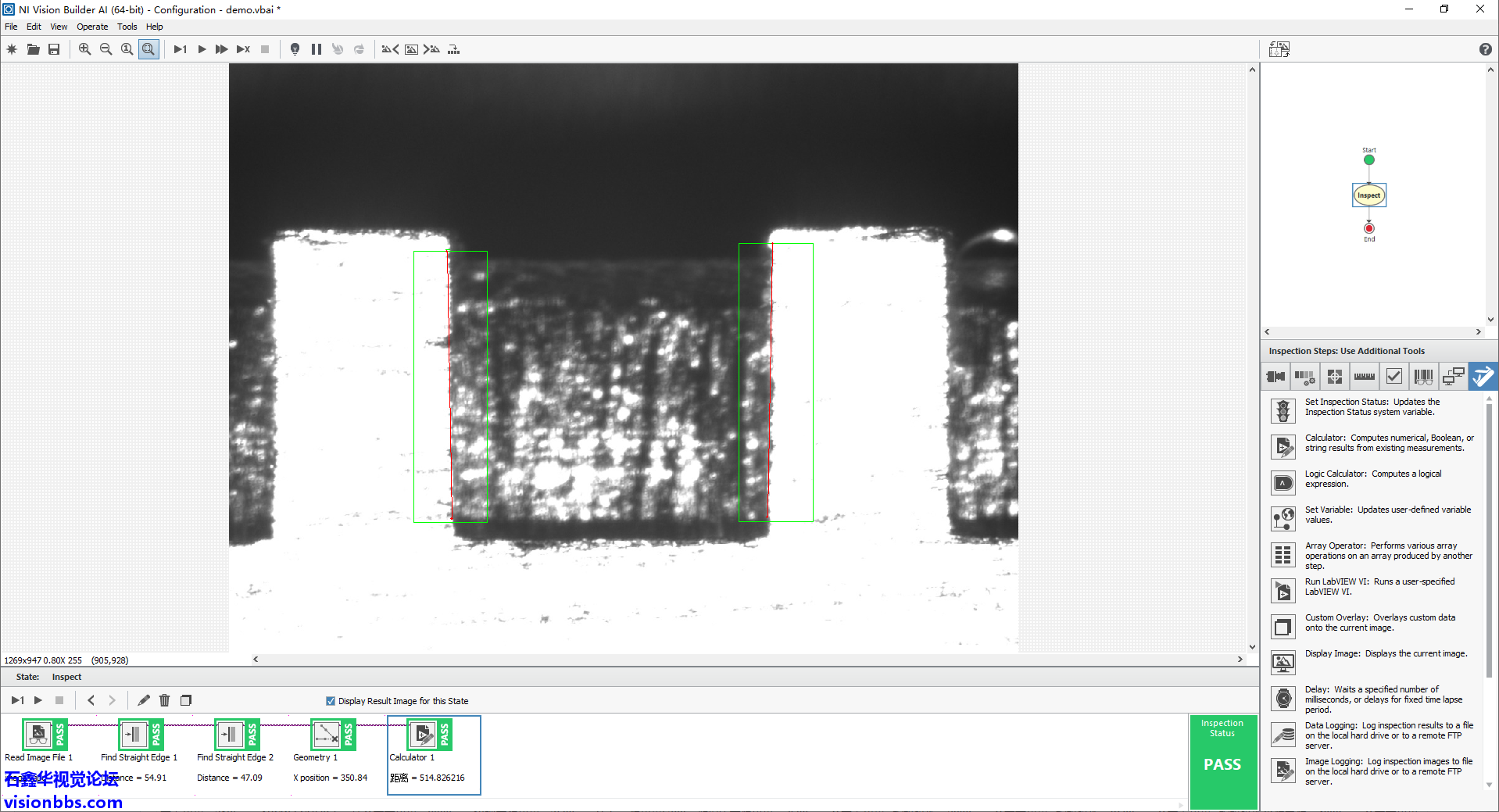Select the Identify Parts barcode tab

1423,377
